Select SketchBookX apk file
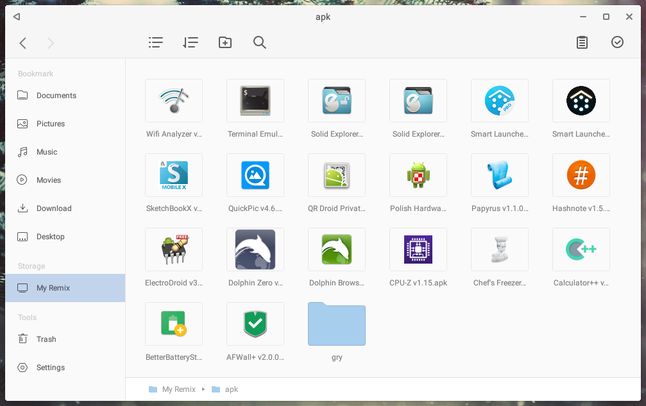The width and height of the screenshot is (646, 406). [x=174, y=175]
